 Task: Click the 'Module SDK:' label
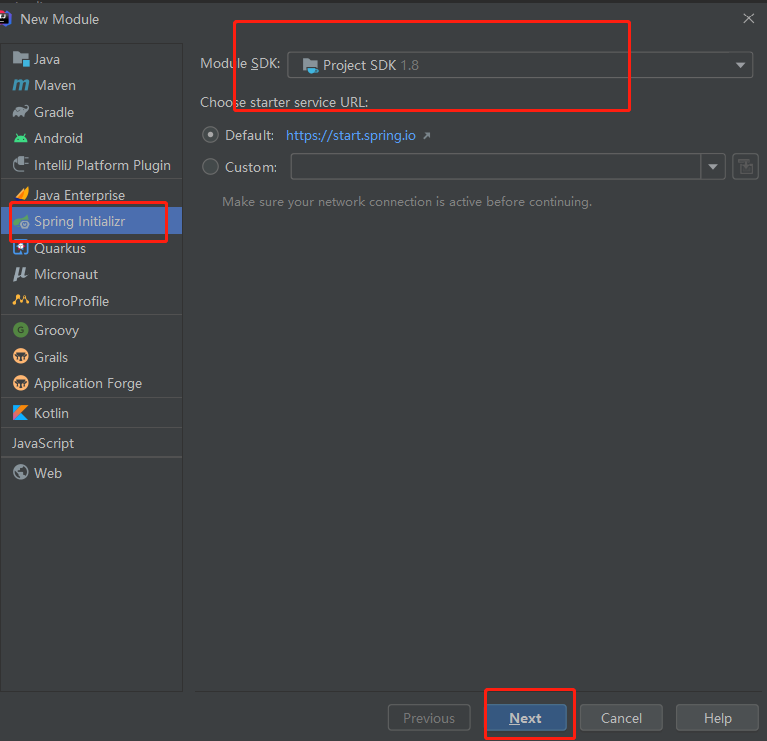pyautogui.click(x=240, y=64)
